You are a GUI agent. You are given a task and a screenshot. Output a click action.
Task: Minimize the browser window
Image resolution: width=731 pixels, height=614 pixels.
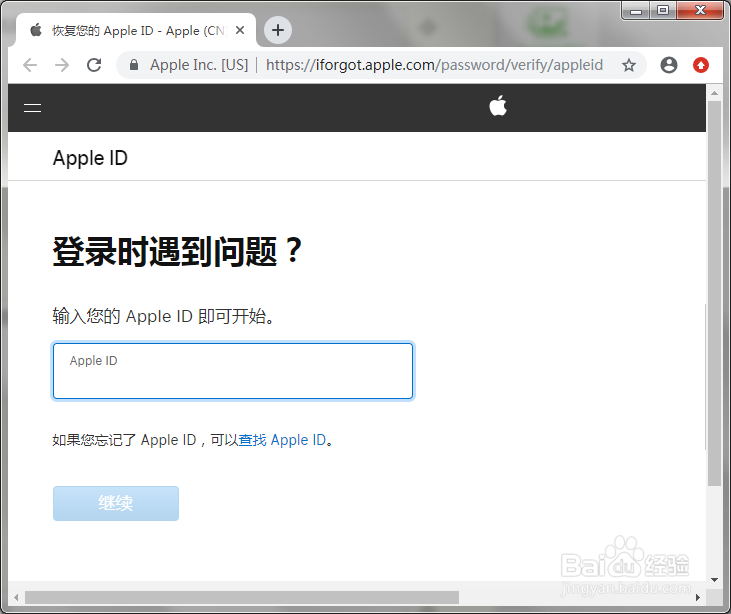click(635, 10)
